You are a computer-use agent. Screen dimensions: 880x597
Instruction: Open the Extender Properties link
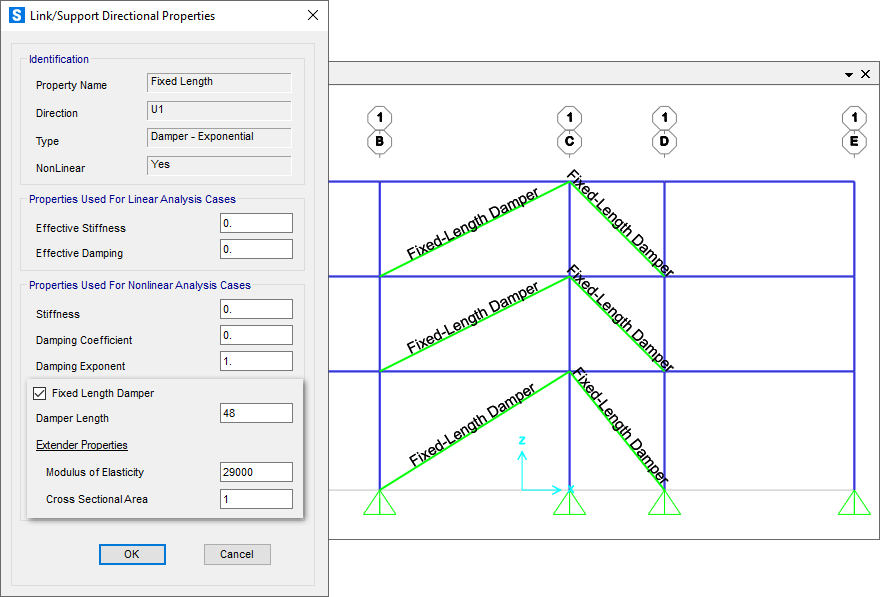(x=81, y=444)
